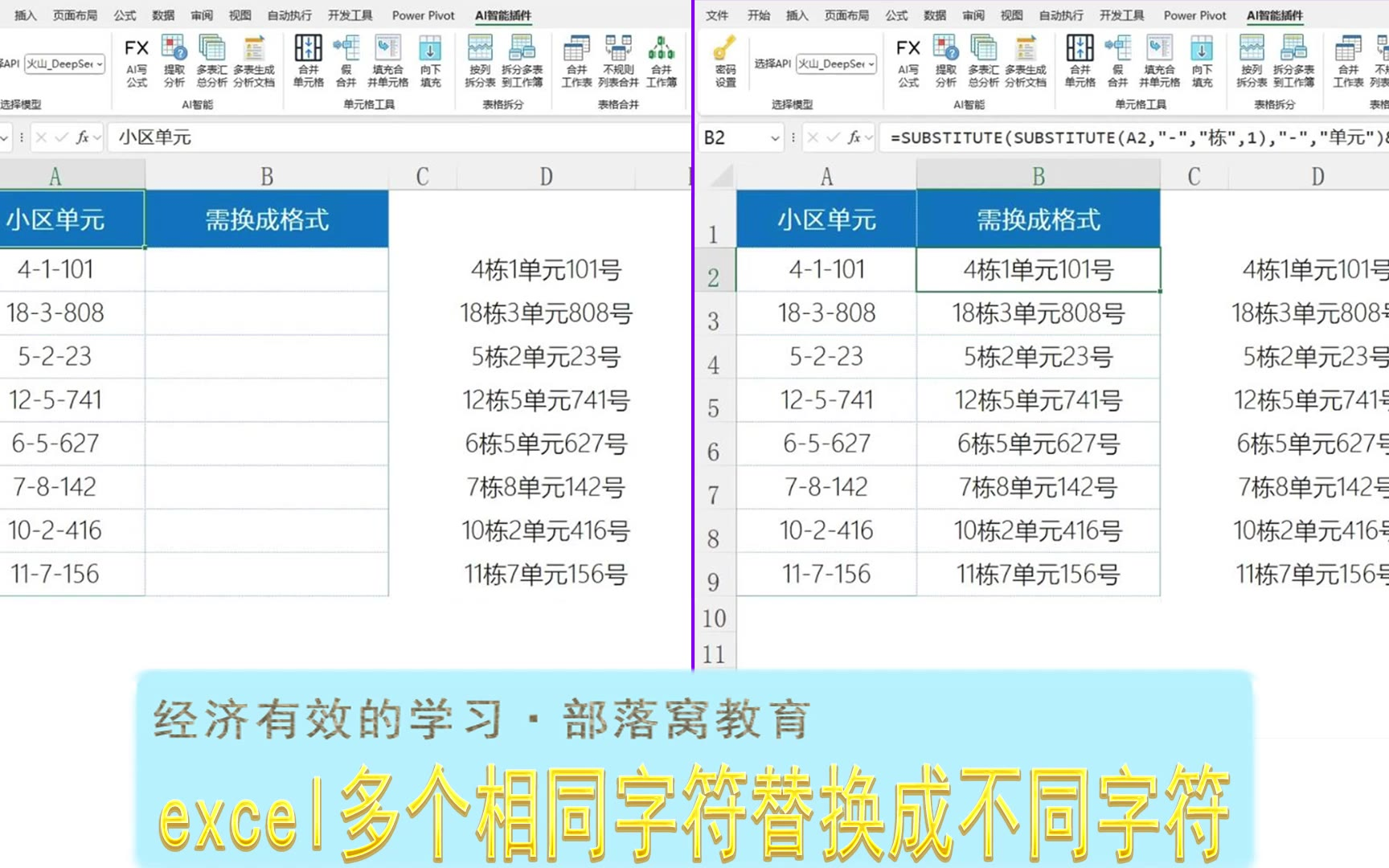Click 合并单元格 icon in left window
Image resolution: width=1389 pixels, height=868 pixels.
(x=309, y=61)
